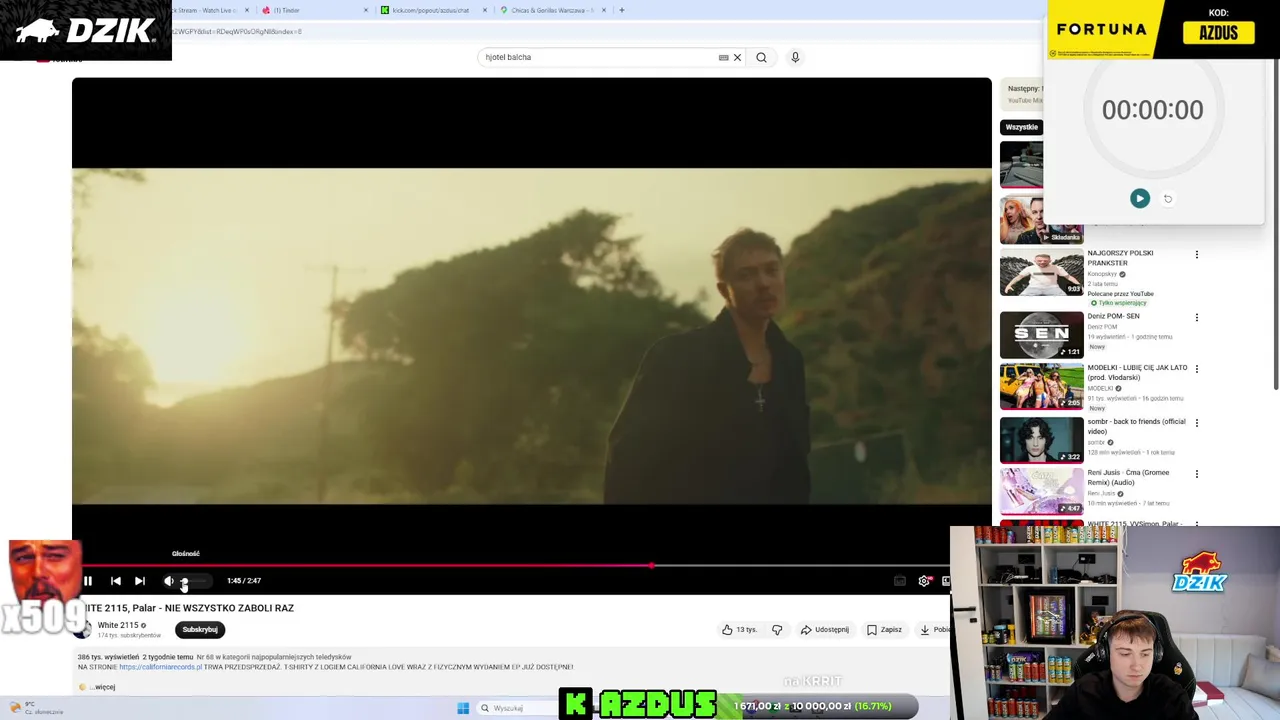Focus the search field reading hjotel balcha
Viewport: 1280px width, 720px height.
click(x=598, y=57)
